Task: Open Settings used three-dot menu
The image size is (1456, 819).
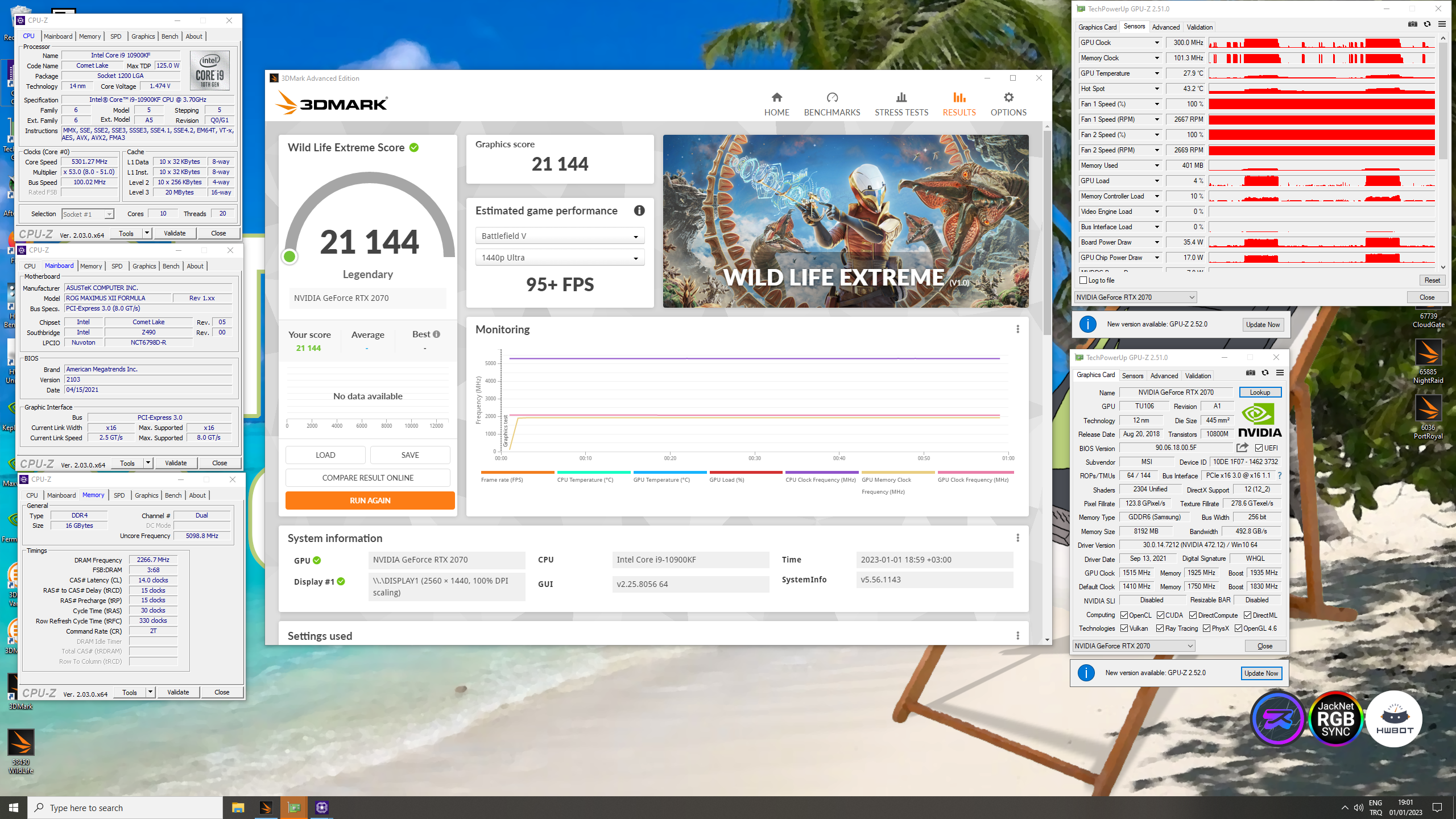Action: 1017,636
